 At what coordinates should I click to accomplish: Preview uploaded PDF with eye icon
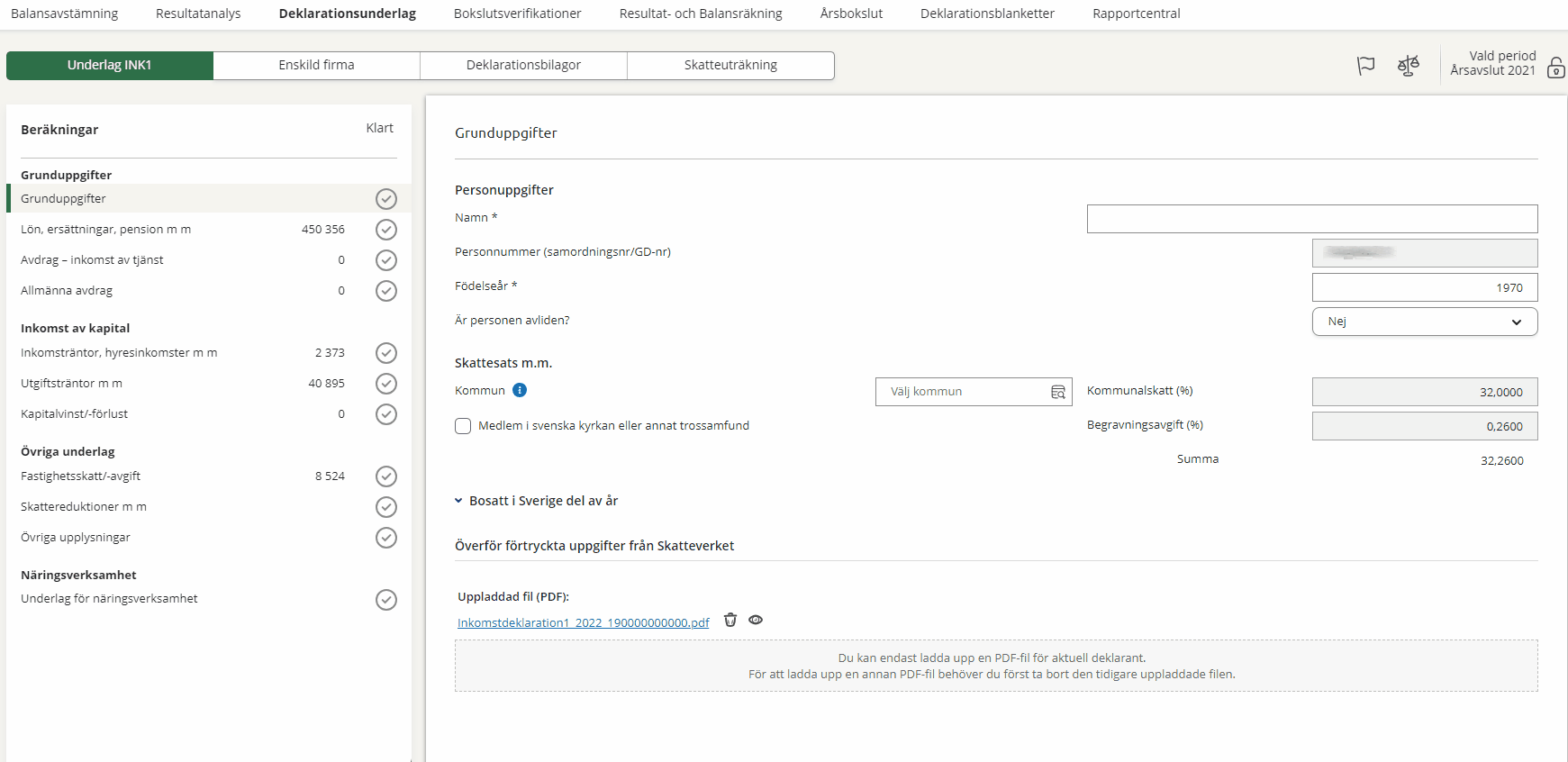[756, 620]
